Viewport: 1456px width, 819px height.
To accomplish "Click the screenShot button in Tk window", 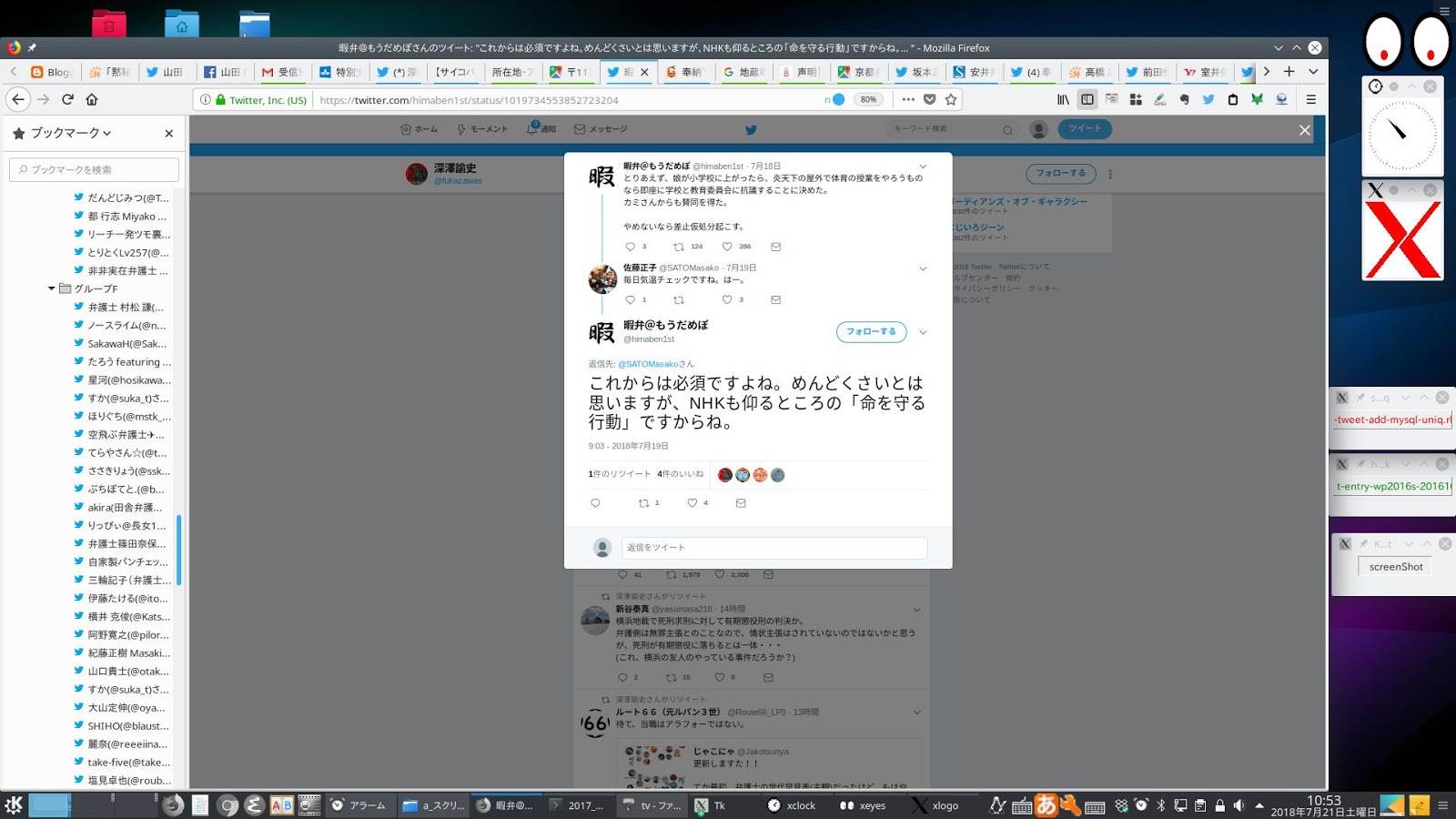I will [1396, 566].
